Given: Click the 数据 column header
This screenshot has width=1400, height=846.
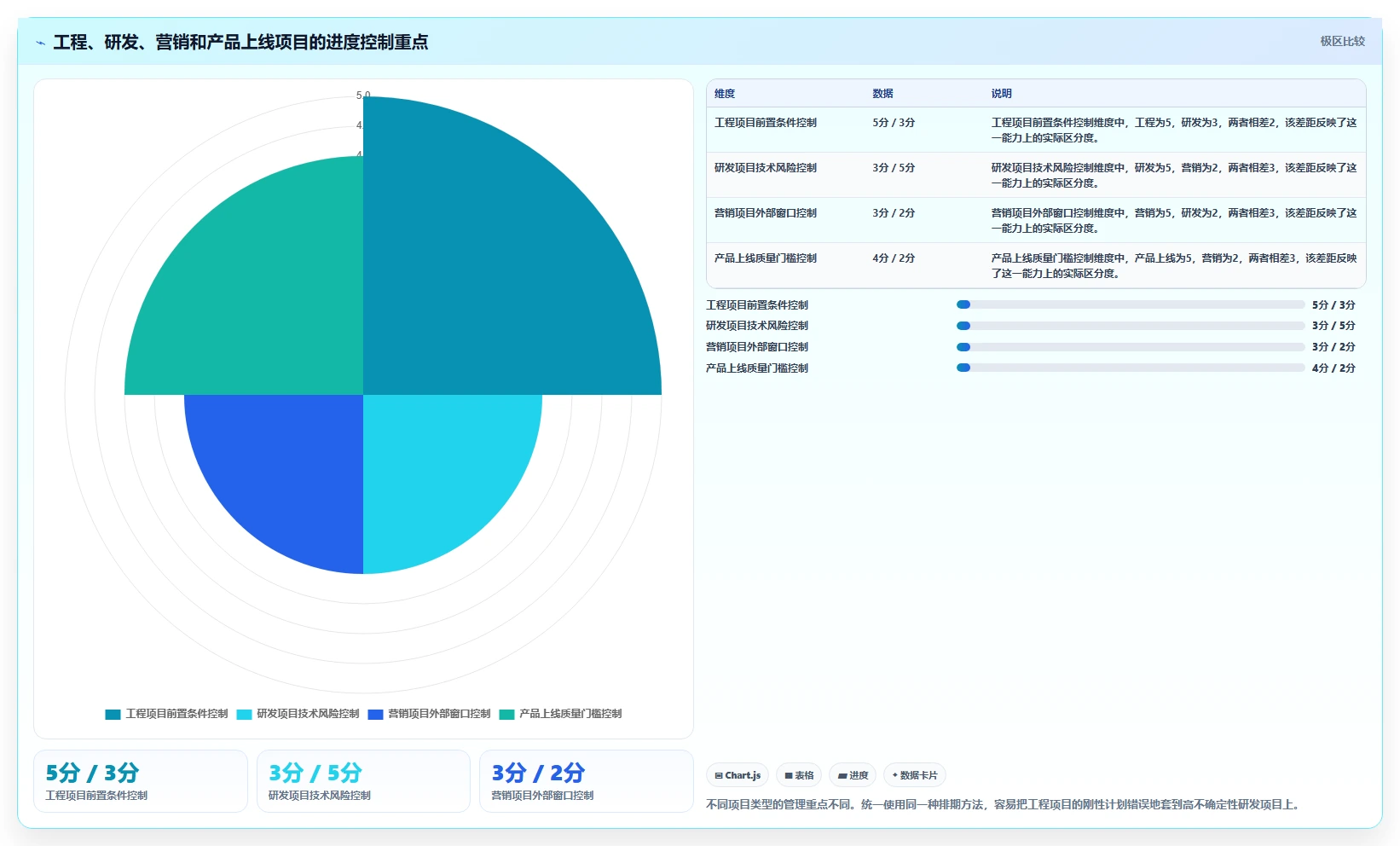Looking at the screenshot, I should [x=882, y=94].
